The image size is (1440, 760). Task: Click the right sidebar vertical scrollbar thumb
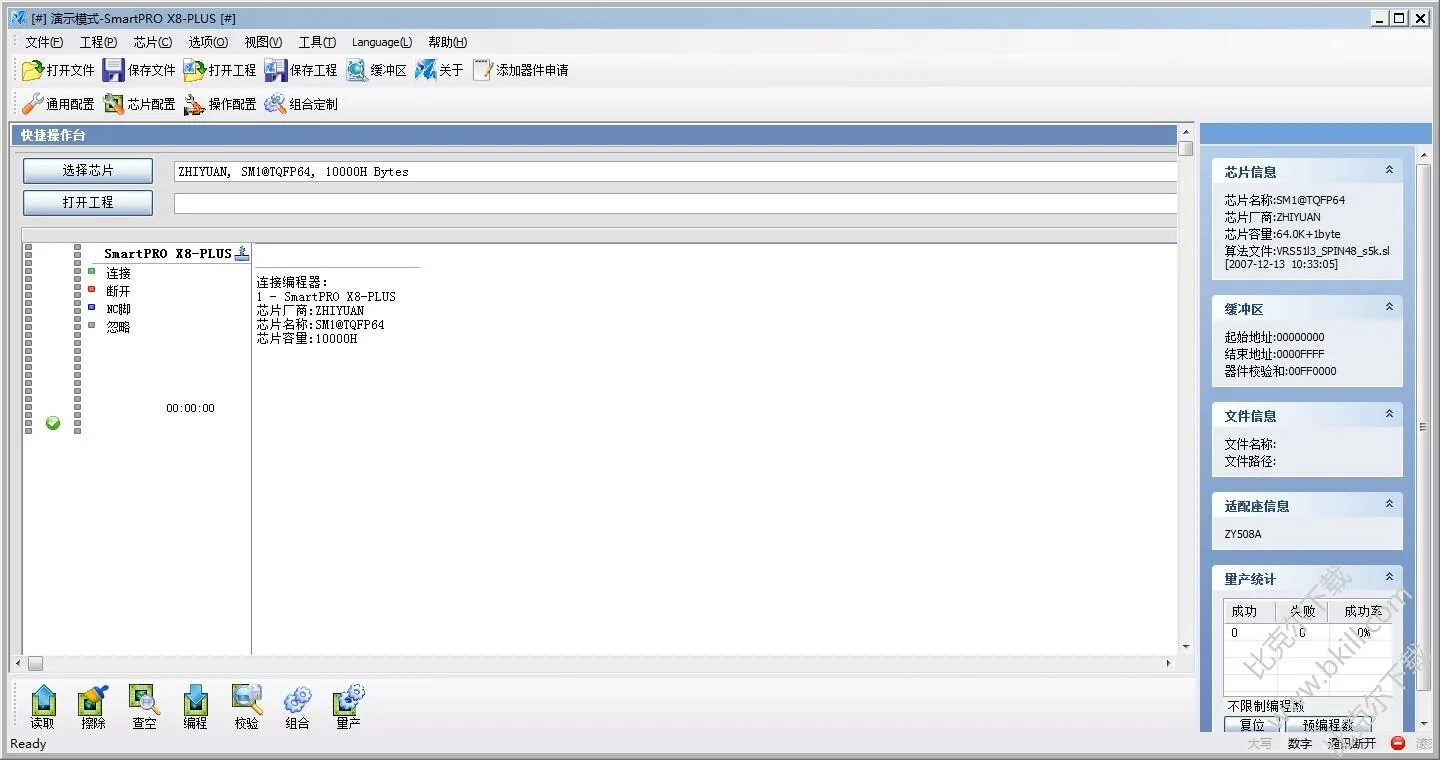tap(1424, 426)
